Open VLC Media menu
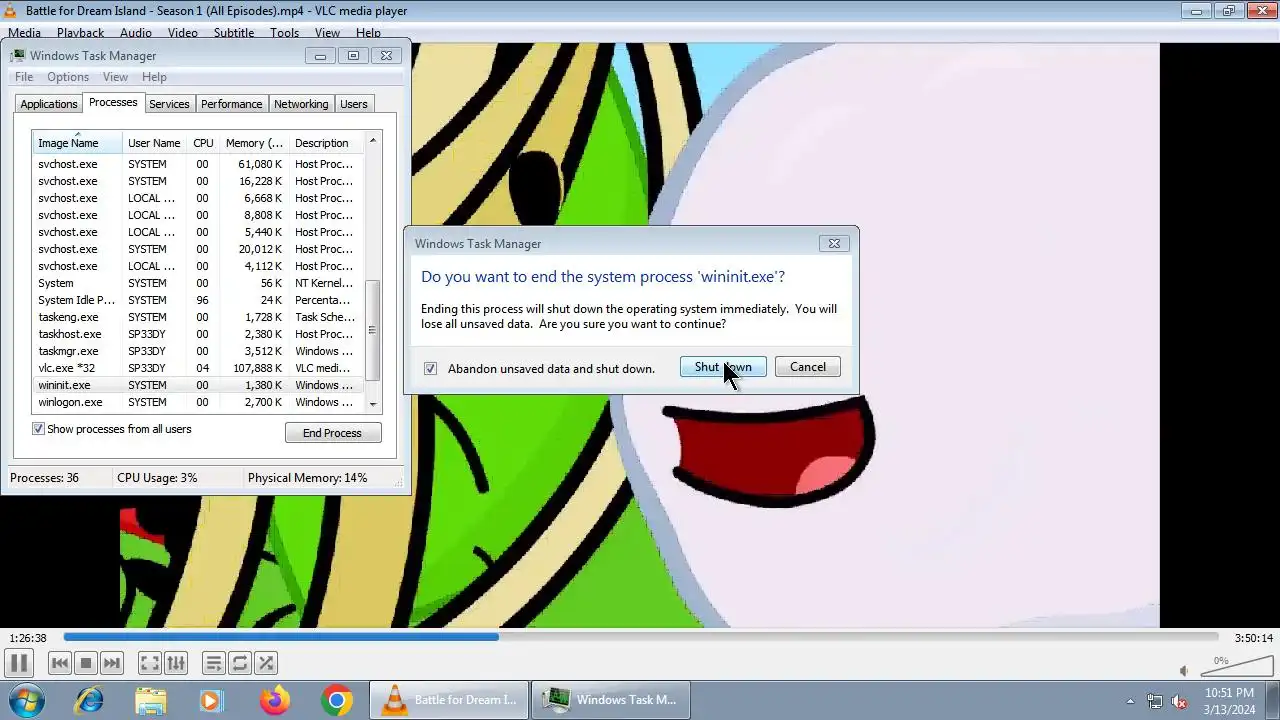 24,33
